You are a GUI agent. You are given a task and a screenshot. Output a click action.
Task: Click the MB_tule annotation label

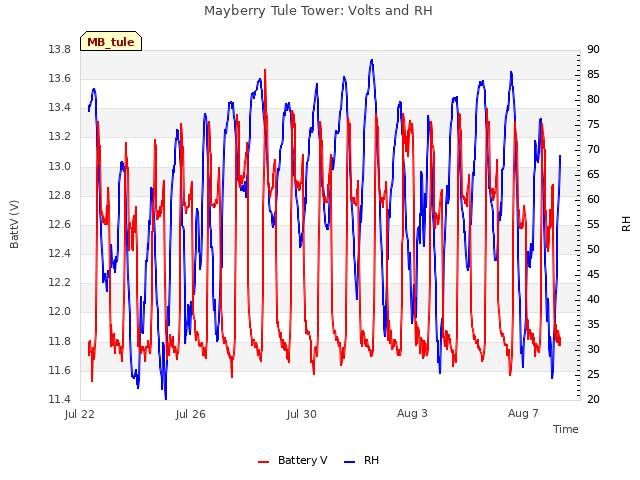pyautogui.click(x=111, y=42)
